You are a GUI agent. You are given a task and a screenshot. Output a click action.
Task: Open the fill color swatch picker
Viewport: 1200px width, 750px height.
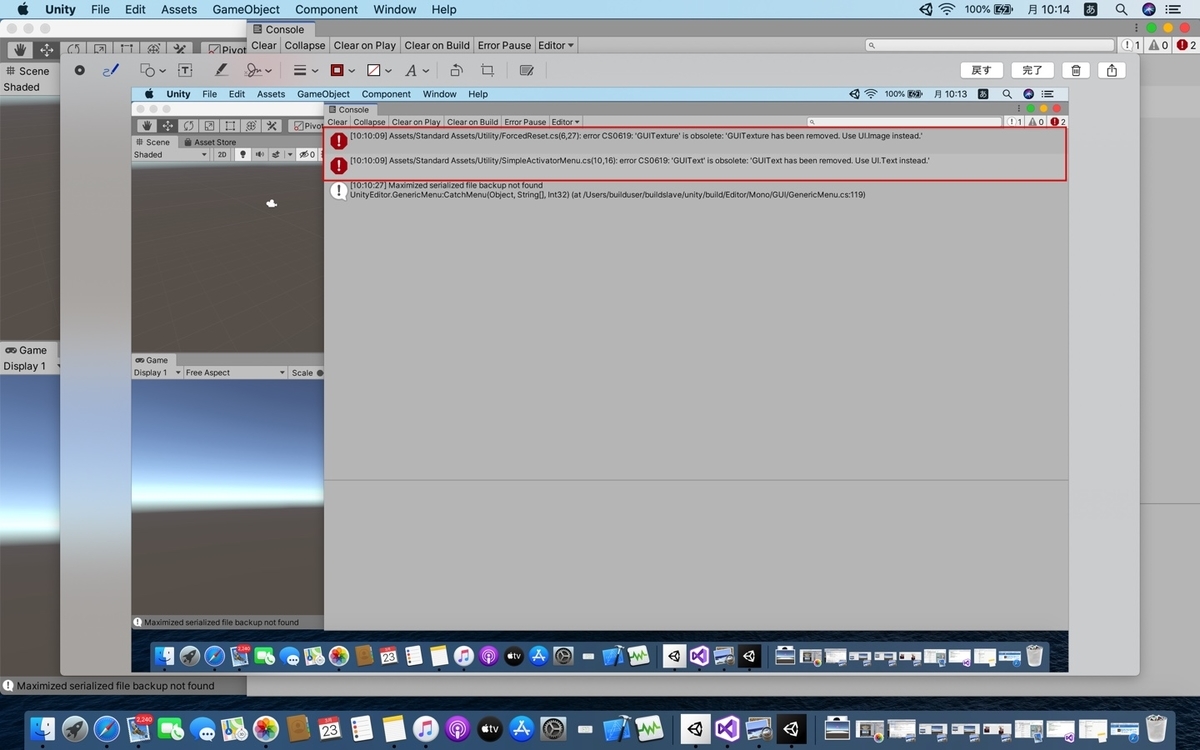[x=378, y=71]
